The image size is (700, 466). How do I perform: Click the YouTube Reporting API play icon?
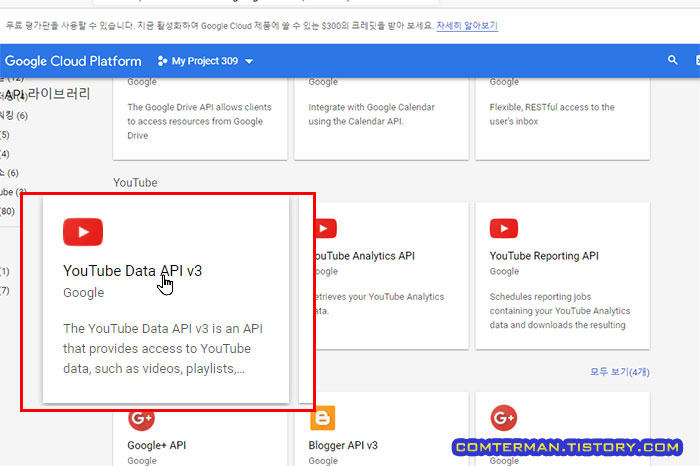[504, 228]
